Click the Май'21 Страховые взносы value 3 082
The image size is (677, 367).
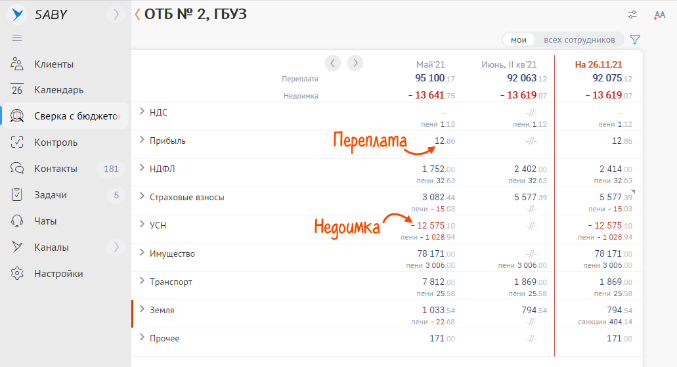coord(439,197)
